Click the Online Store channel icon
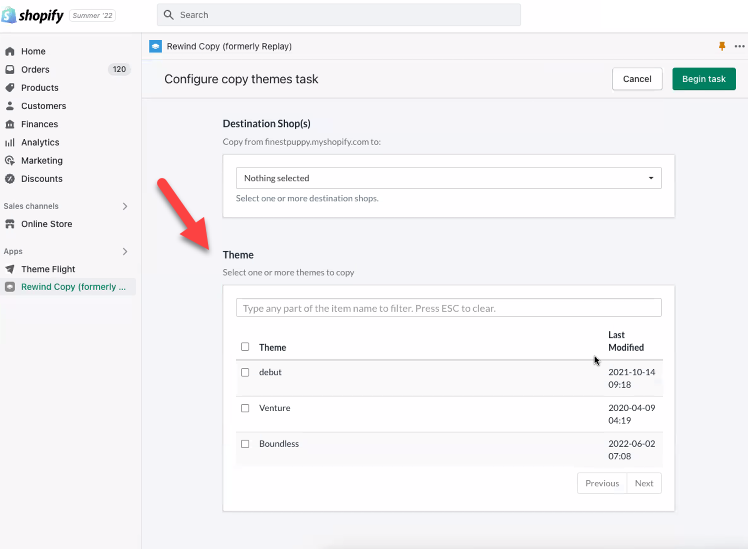The width and height of the screenshot is (748, 549). (10, 224)
